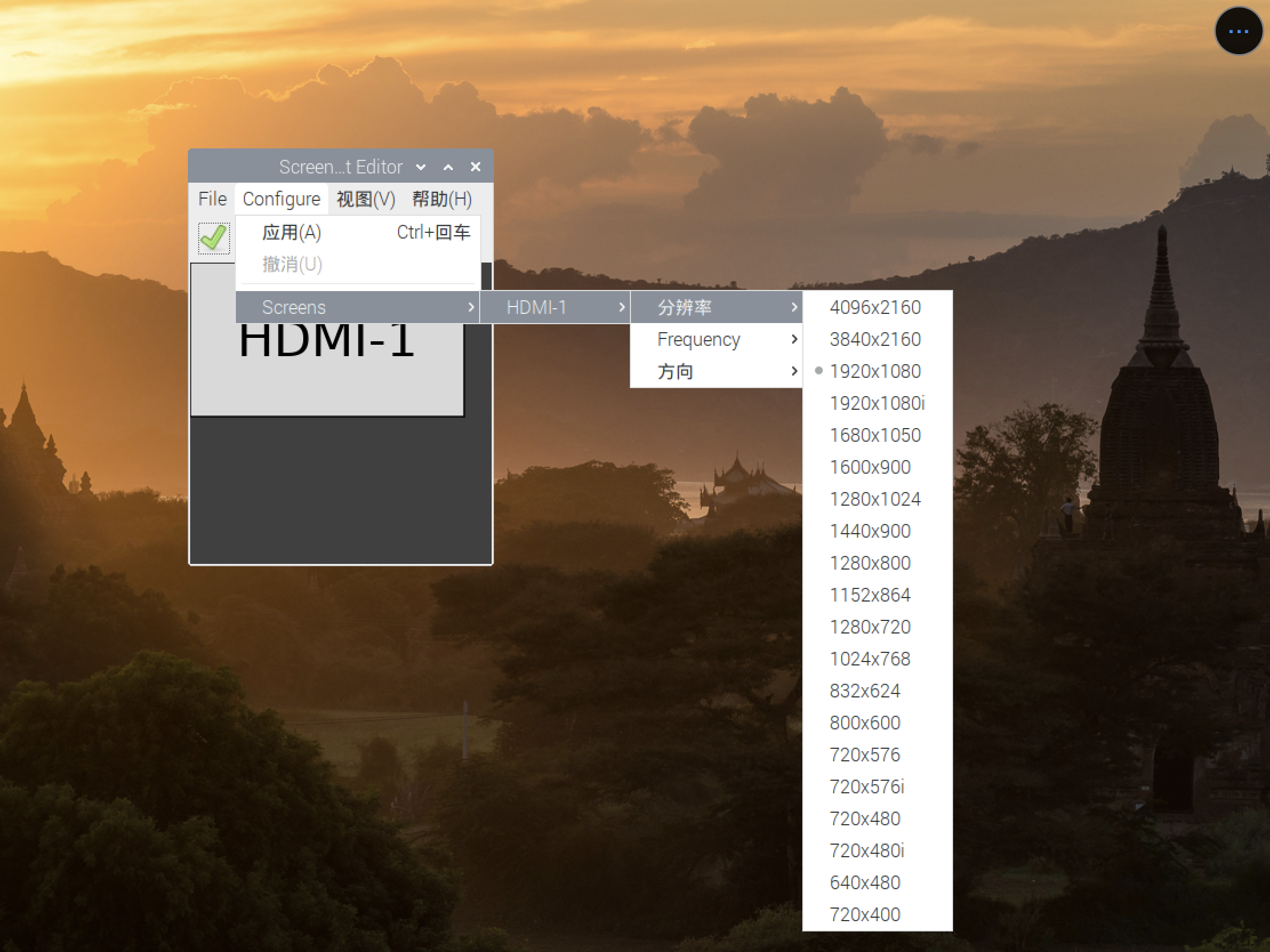Expand the HDMI-1 submenu entry
Viewport: 1270px width, 952px height.
coord(555,307)
